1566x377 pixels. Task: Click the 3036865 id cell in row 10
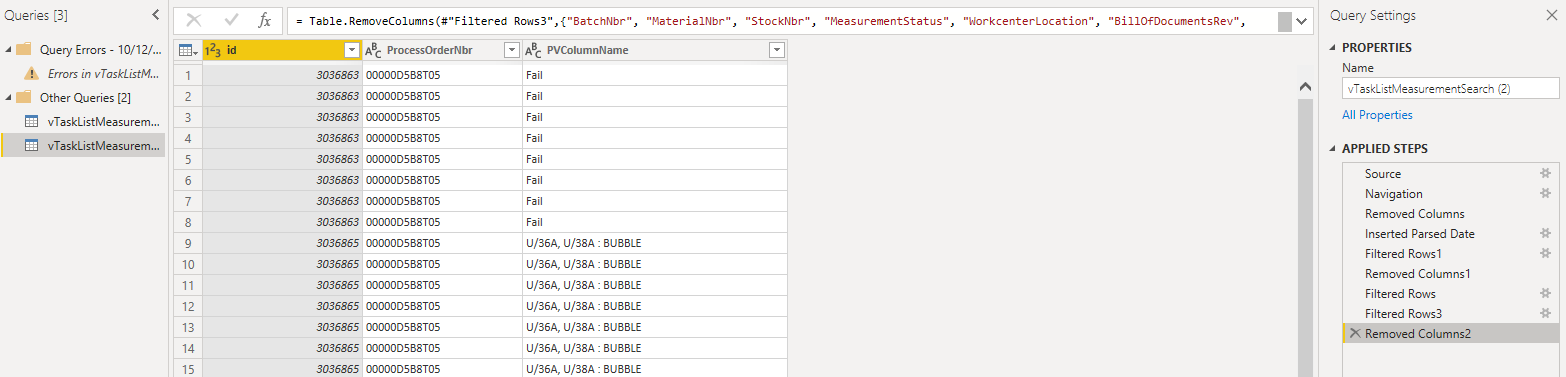point(282,263)
